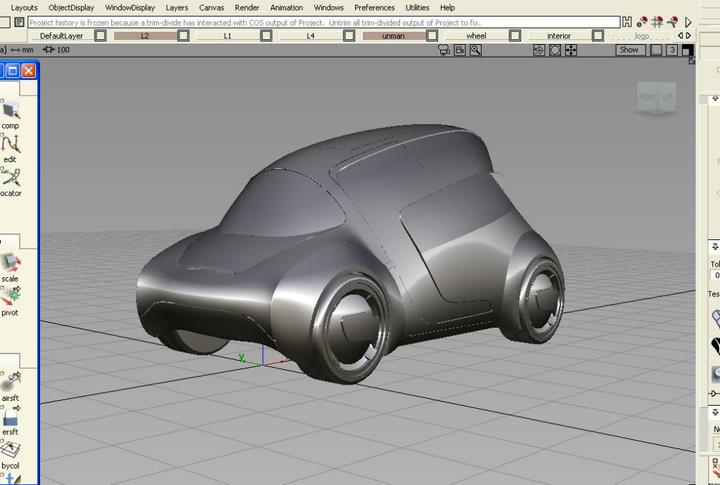The width and height of the screenshot is (720, 485).
Task: Open the interior layer dropdown
Action: [x=559, y=35]
